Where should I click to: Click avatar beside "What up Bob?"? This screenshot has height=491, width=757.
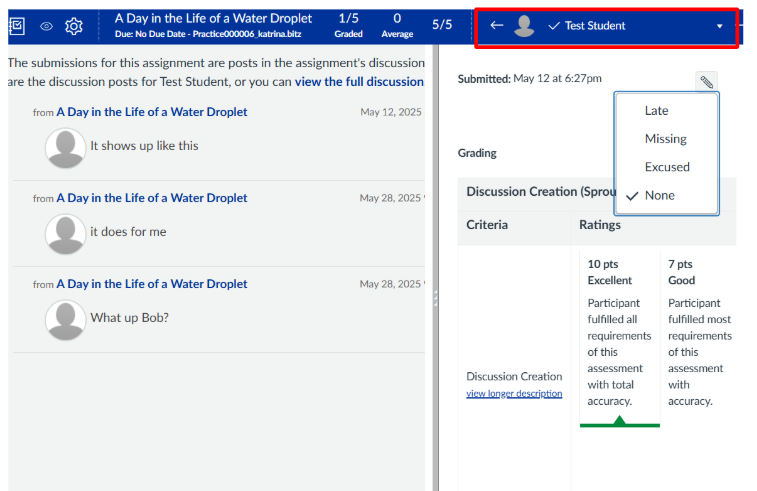[66, 320]
